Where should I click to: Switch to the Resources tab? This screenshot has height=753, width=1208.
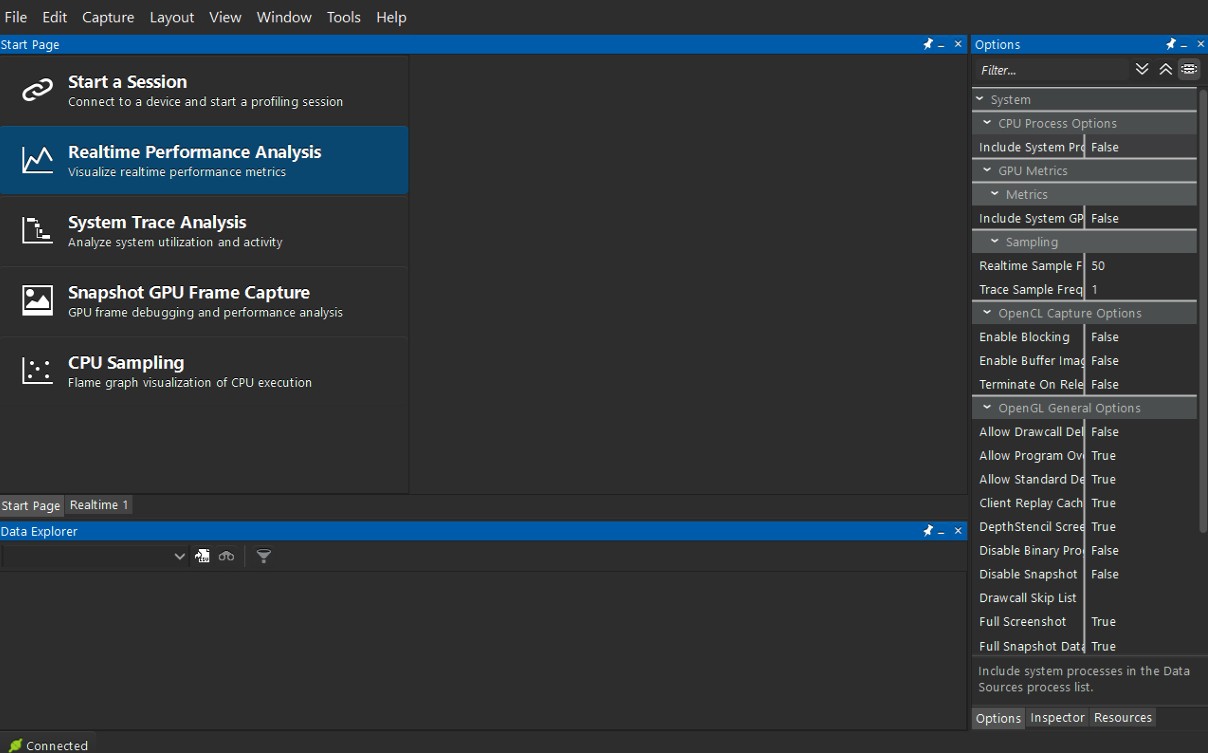click(x=1123, y=718)
